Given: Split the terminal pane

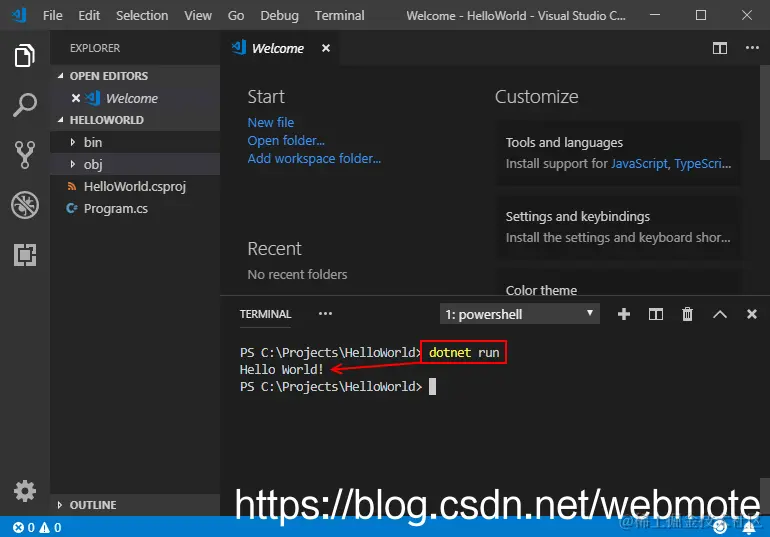Looking at the screenshot, I should [x=656, y=314].
